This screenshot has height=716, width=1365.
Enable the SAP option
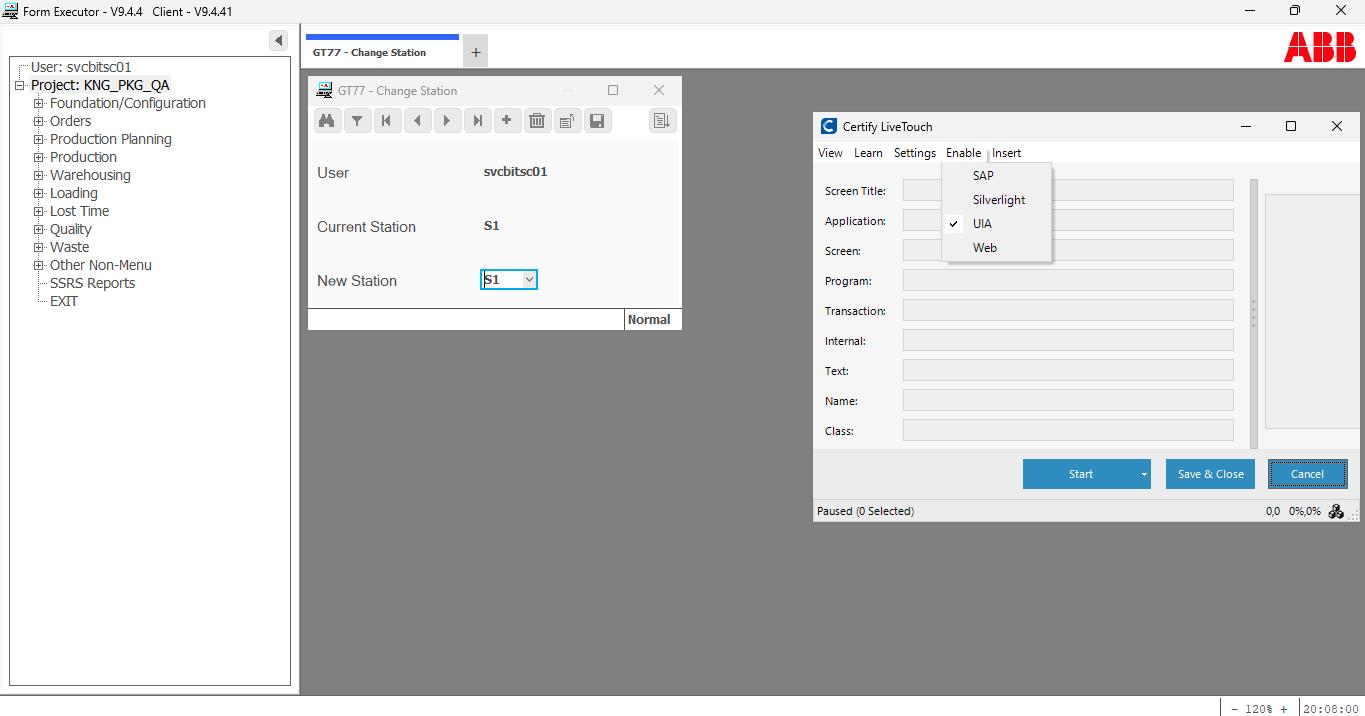click(x=982, y=175)
